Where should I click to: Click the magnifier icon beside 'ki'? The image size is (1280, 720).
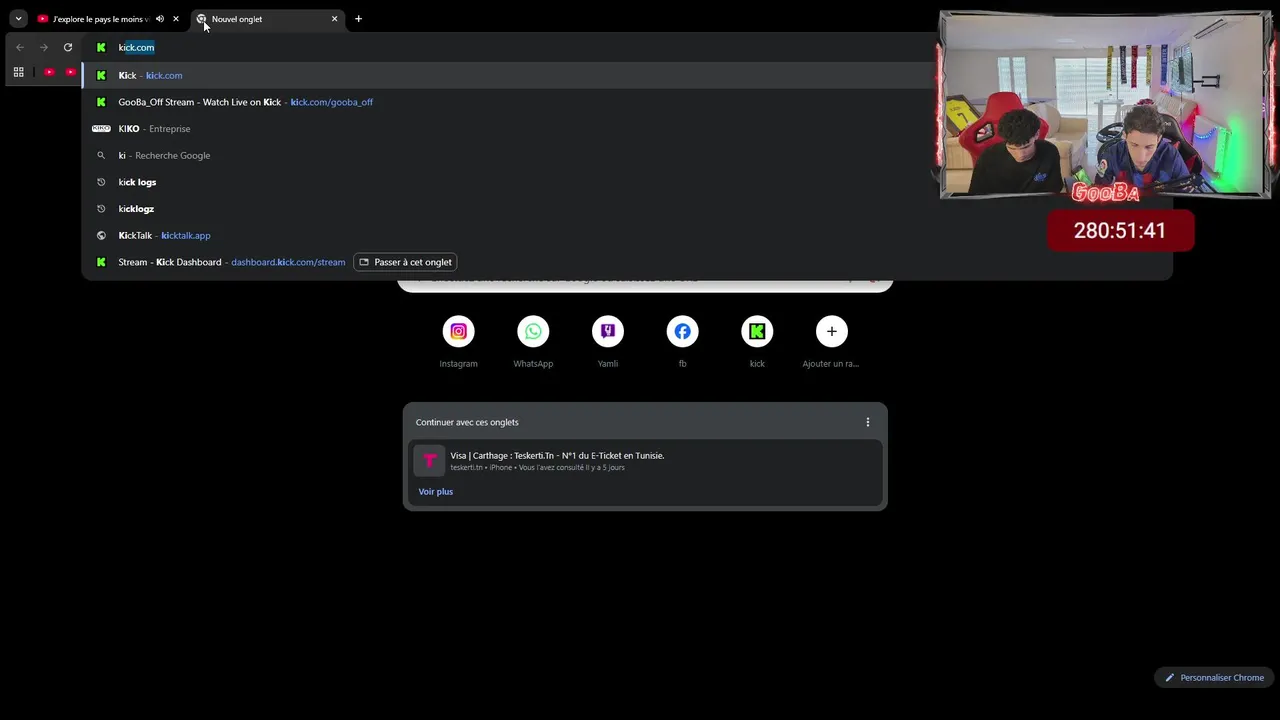101,155
